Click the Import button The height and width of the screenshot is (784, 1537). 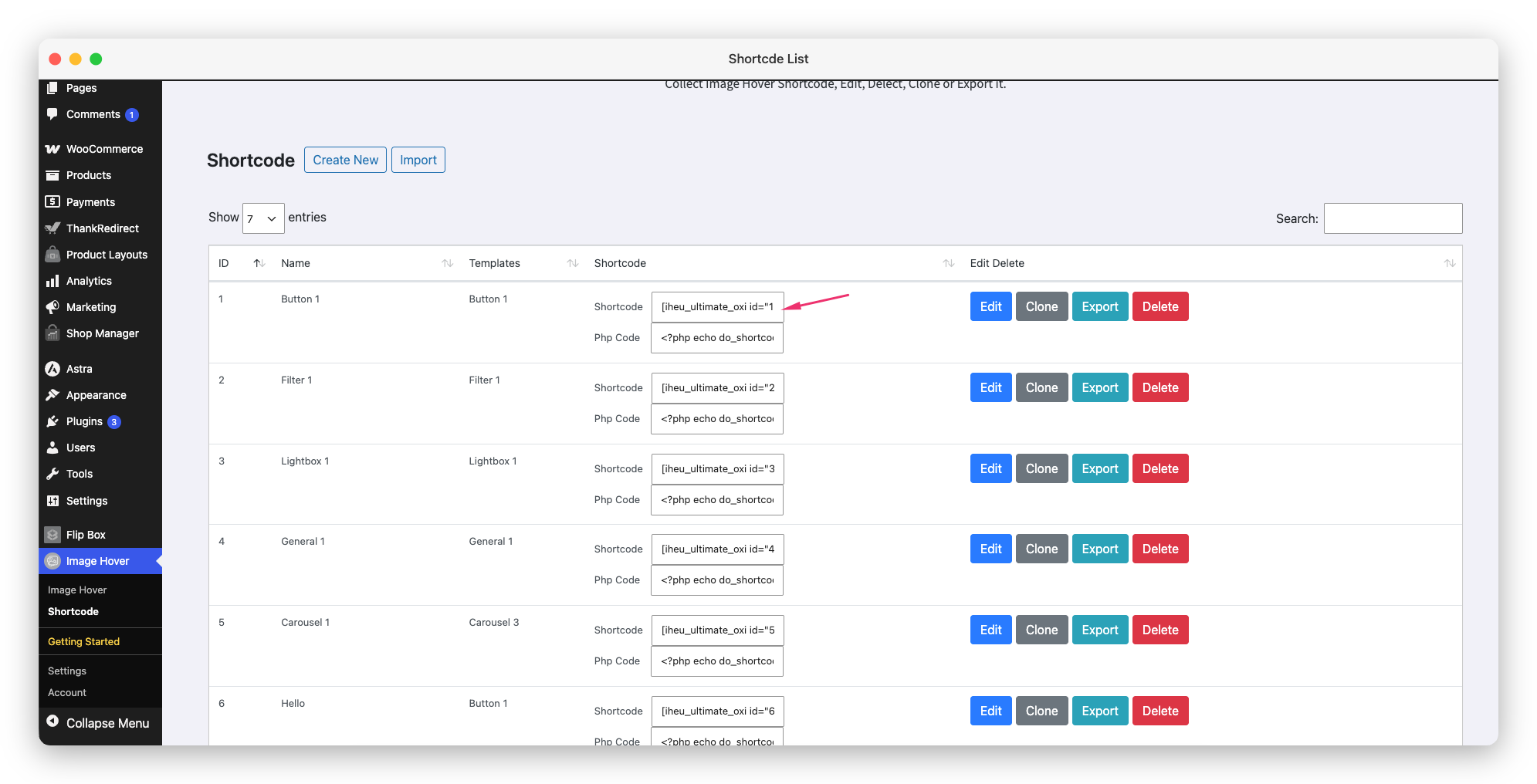click(x=418, y=160)
